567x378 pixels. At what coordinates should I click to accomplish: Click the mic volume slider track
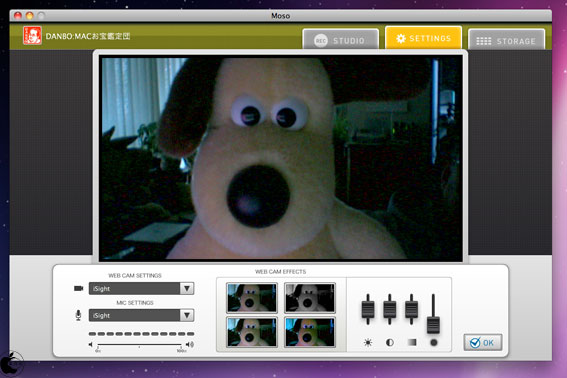point(140,344)
